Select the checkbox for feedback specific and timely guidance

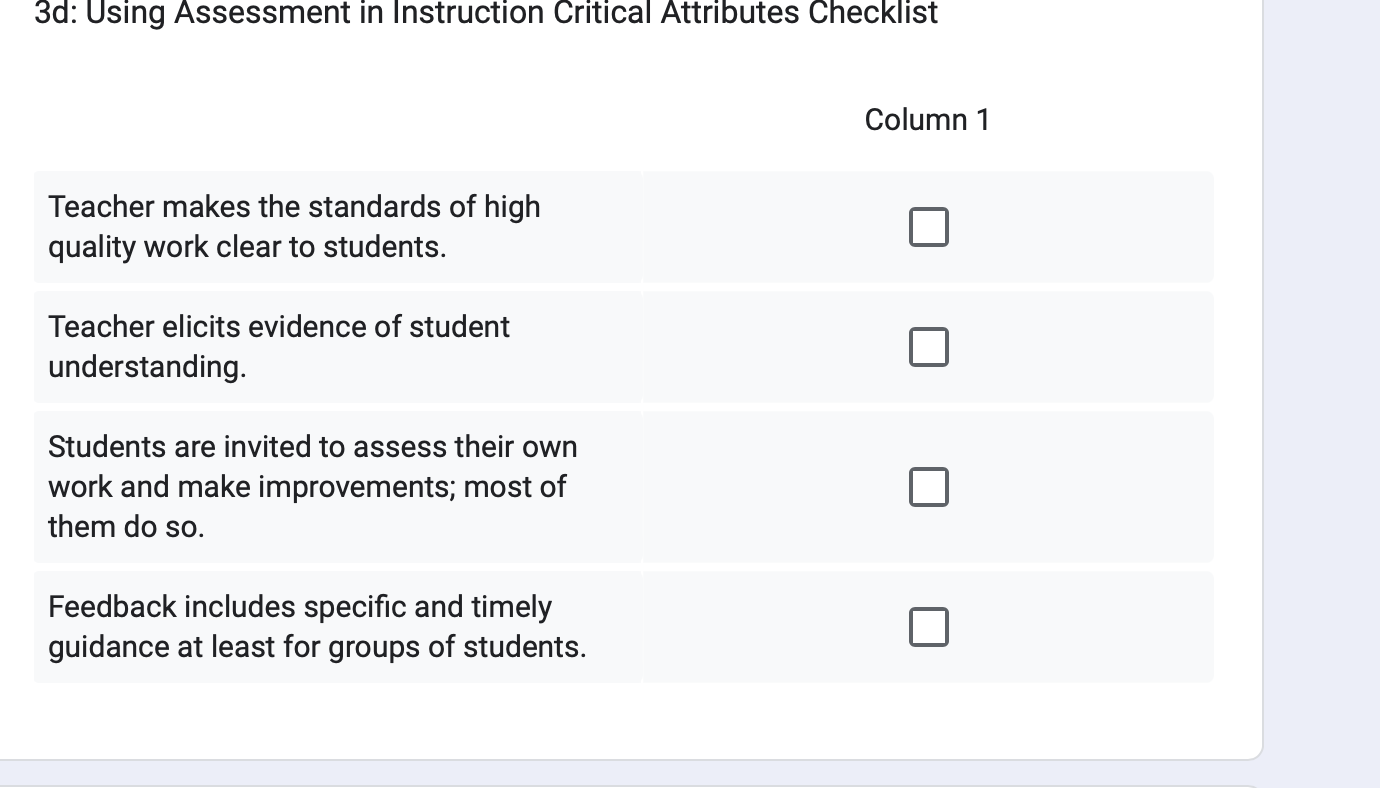(928, 627)
